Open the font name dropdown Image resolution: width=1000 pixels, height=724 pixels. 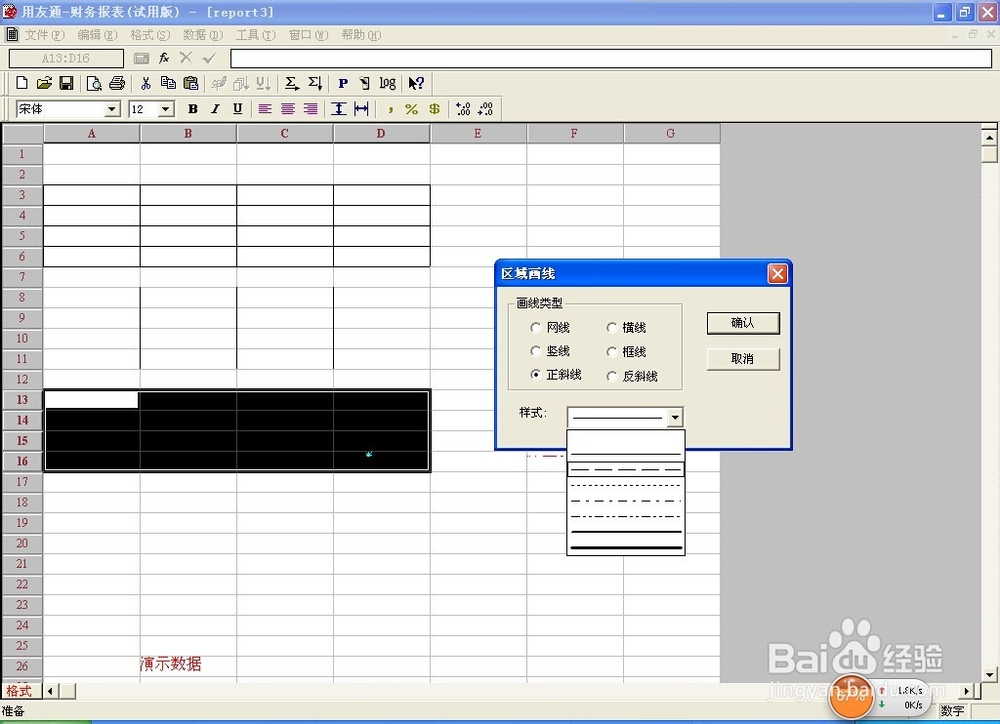(112, 109)
